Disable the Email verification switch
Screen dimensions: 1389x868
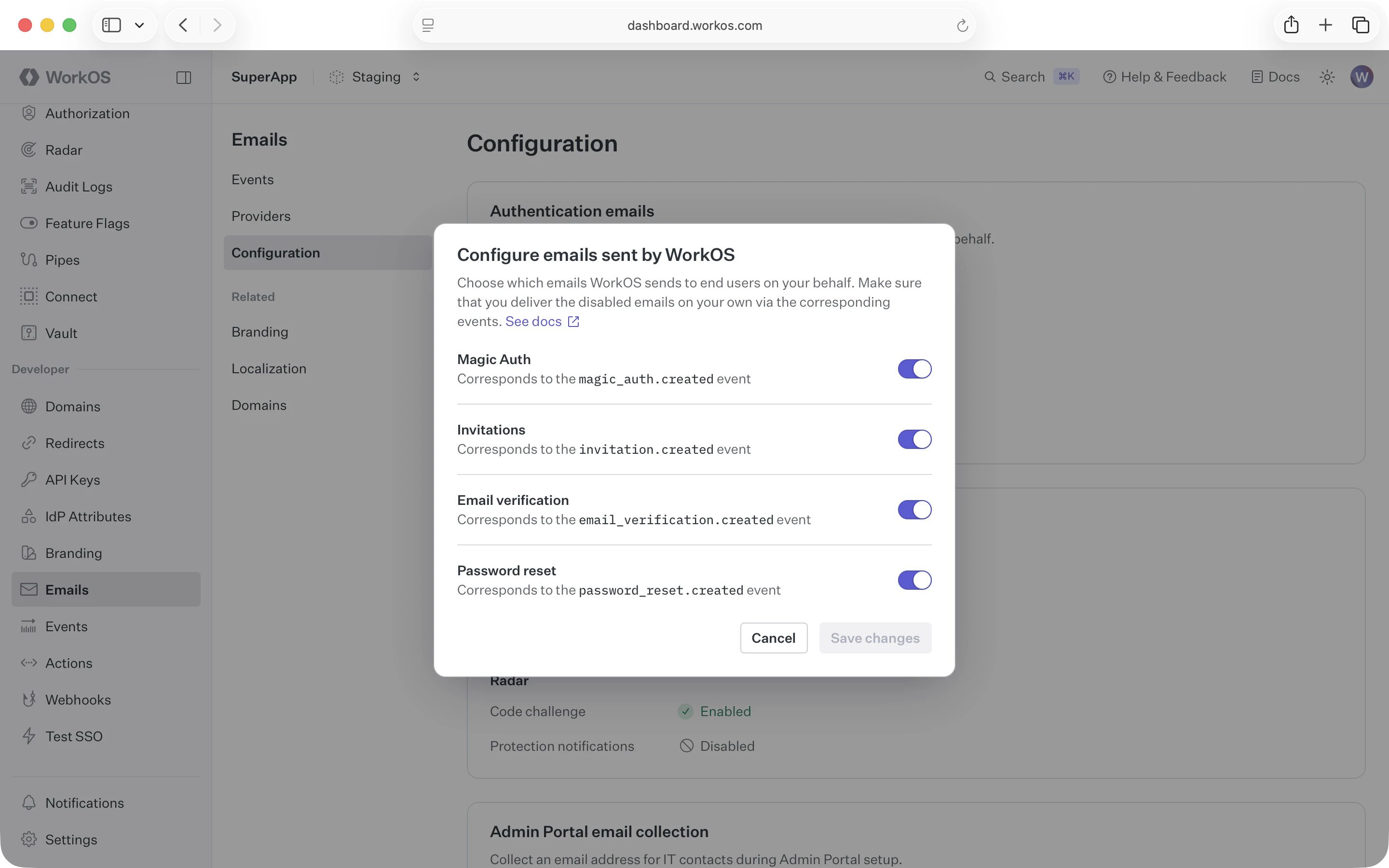click(x=914, y=510)
